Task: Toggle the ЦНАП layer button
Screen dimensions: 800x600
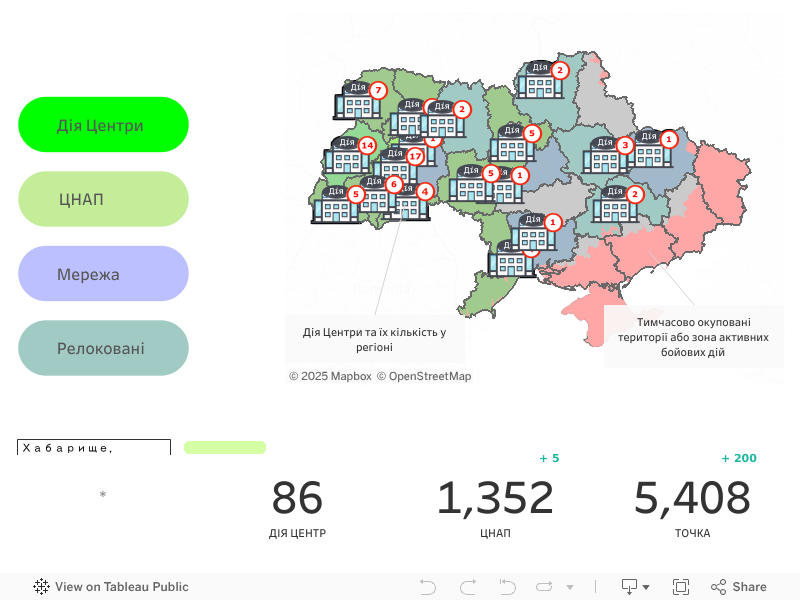Action: pos(103,199)
